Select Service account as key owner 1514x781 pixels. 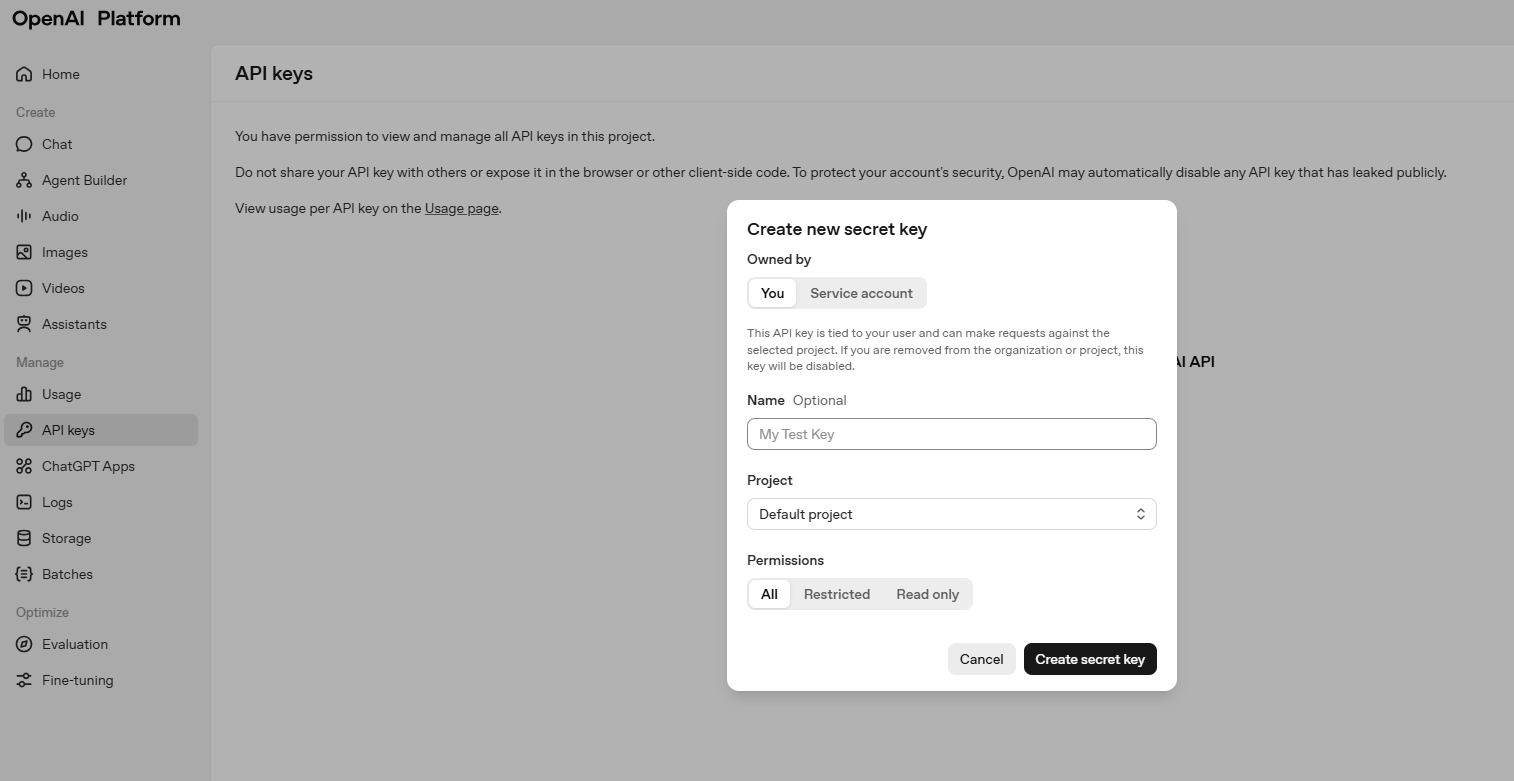tap(861, 293)
